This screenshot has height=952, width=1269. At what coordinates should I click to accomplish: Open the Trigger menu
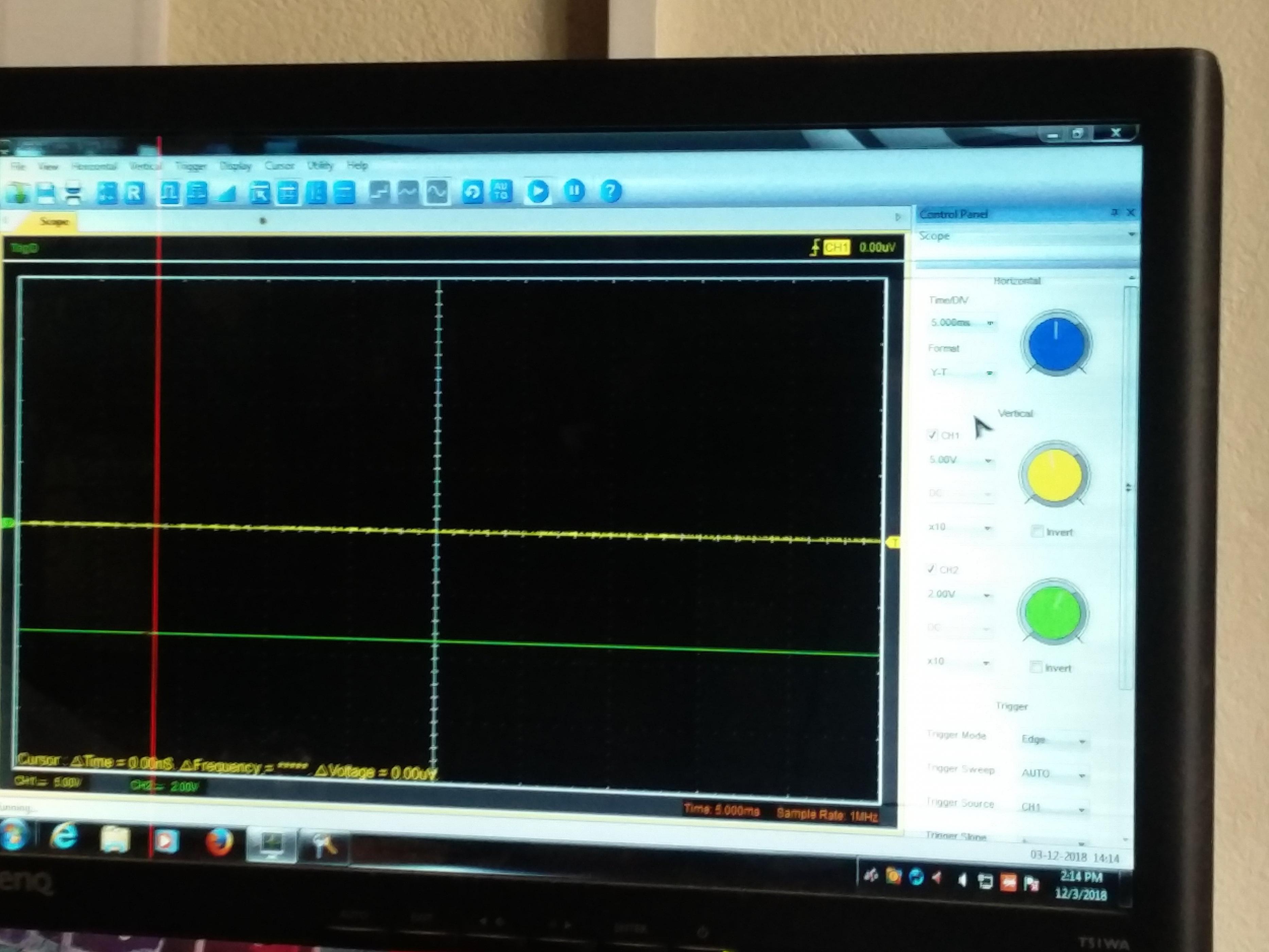(x=191, y=166)
